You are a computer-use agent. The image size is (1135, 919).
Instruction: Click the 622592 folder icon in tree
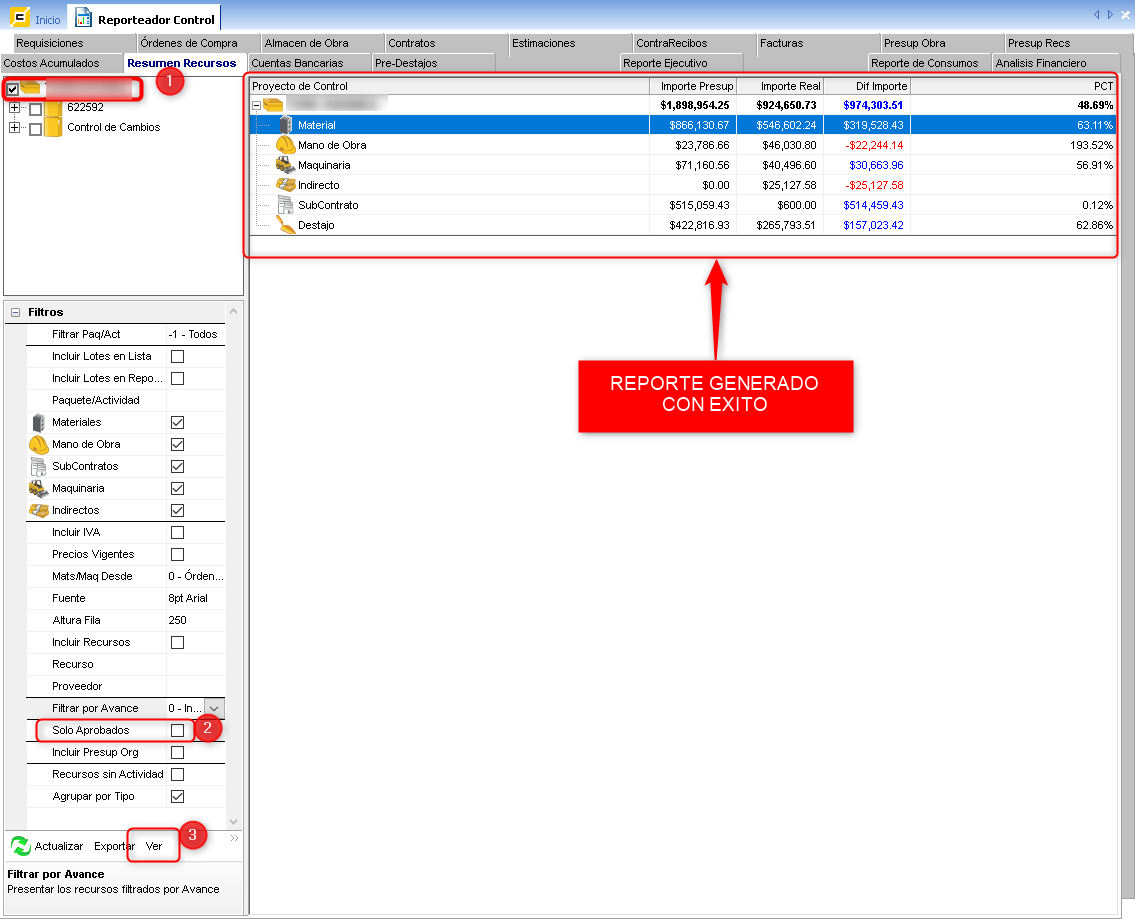pyautogui.click(x=53, y=107)
